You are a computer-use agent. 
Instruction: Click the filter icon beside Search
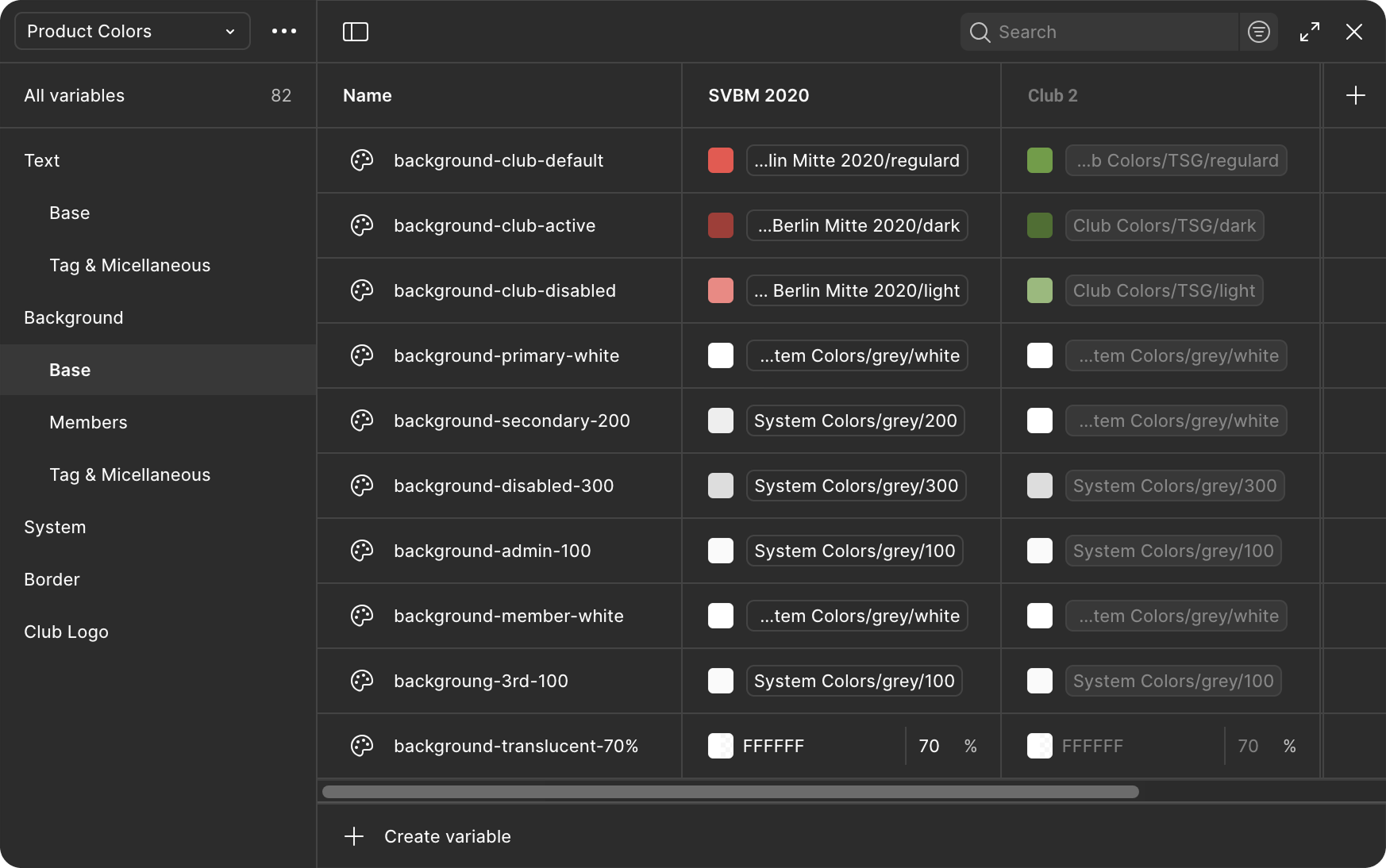(1259, 32)
